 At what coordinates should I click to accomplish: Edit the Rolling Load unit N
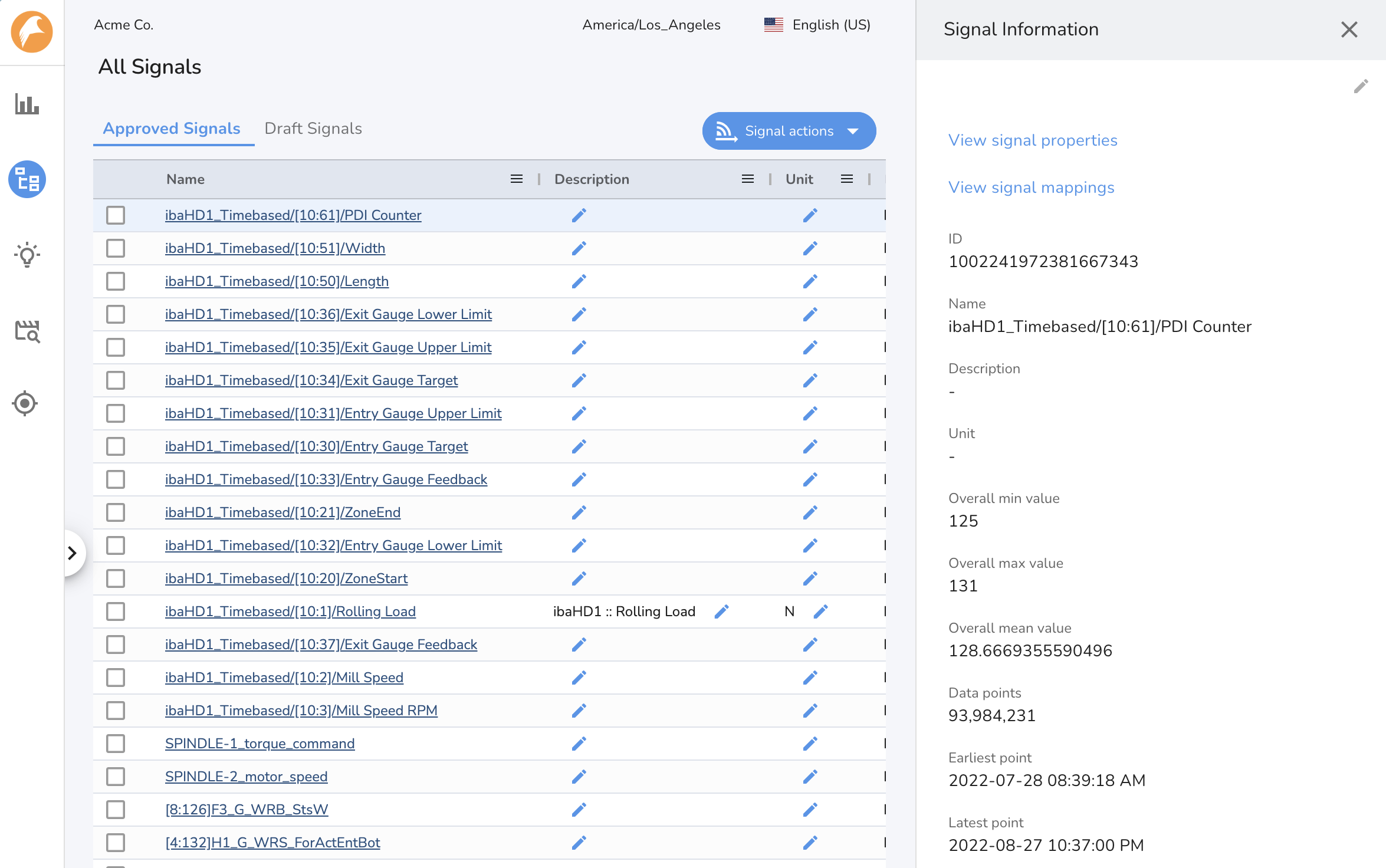(821, 611)
